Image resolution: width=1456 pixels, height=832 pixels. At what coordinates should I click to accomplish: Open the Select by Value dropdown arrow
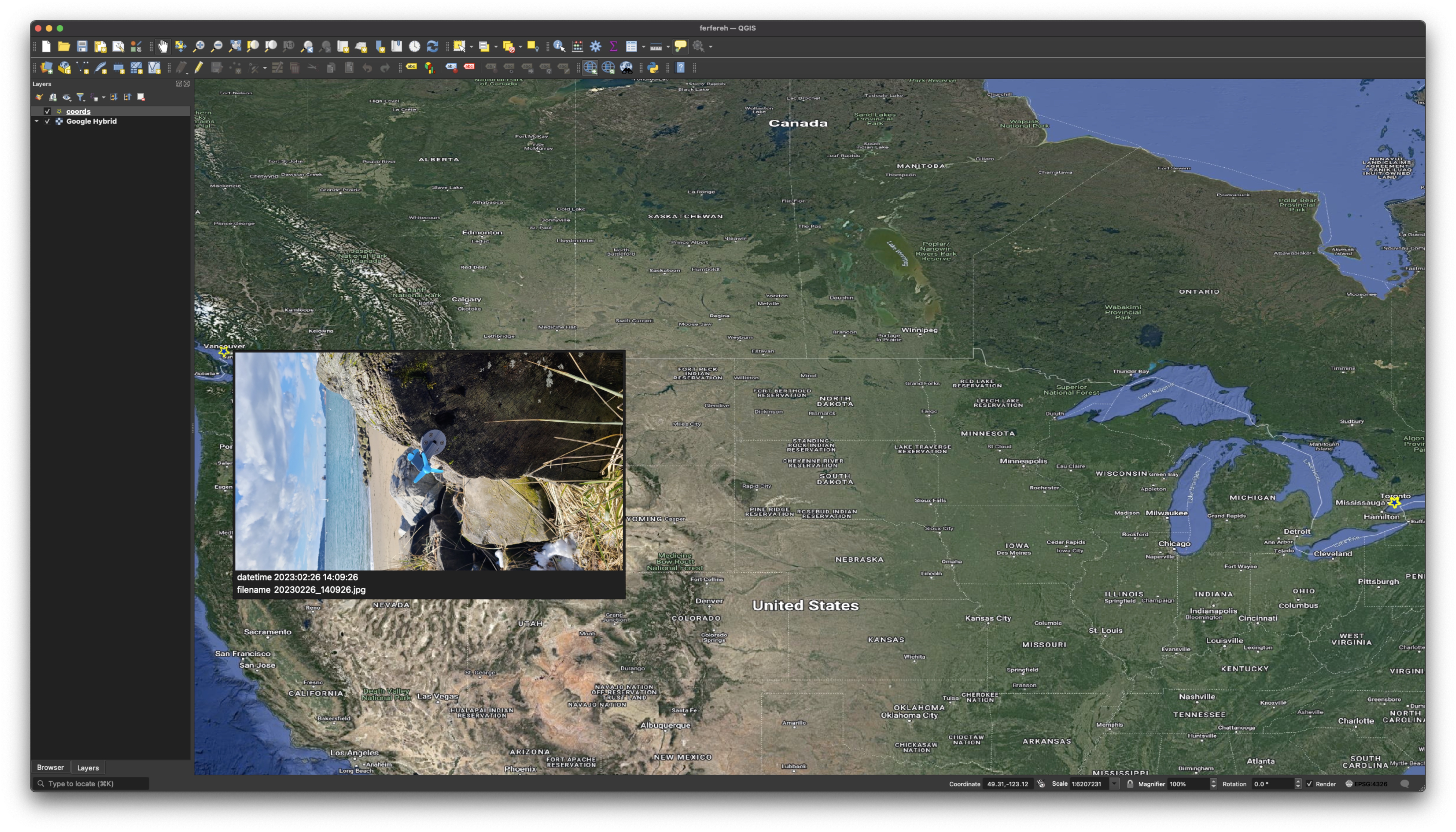pyautogui.click(x=496, y=47)
